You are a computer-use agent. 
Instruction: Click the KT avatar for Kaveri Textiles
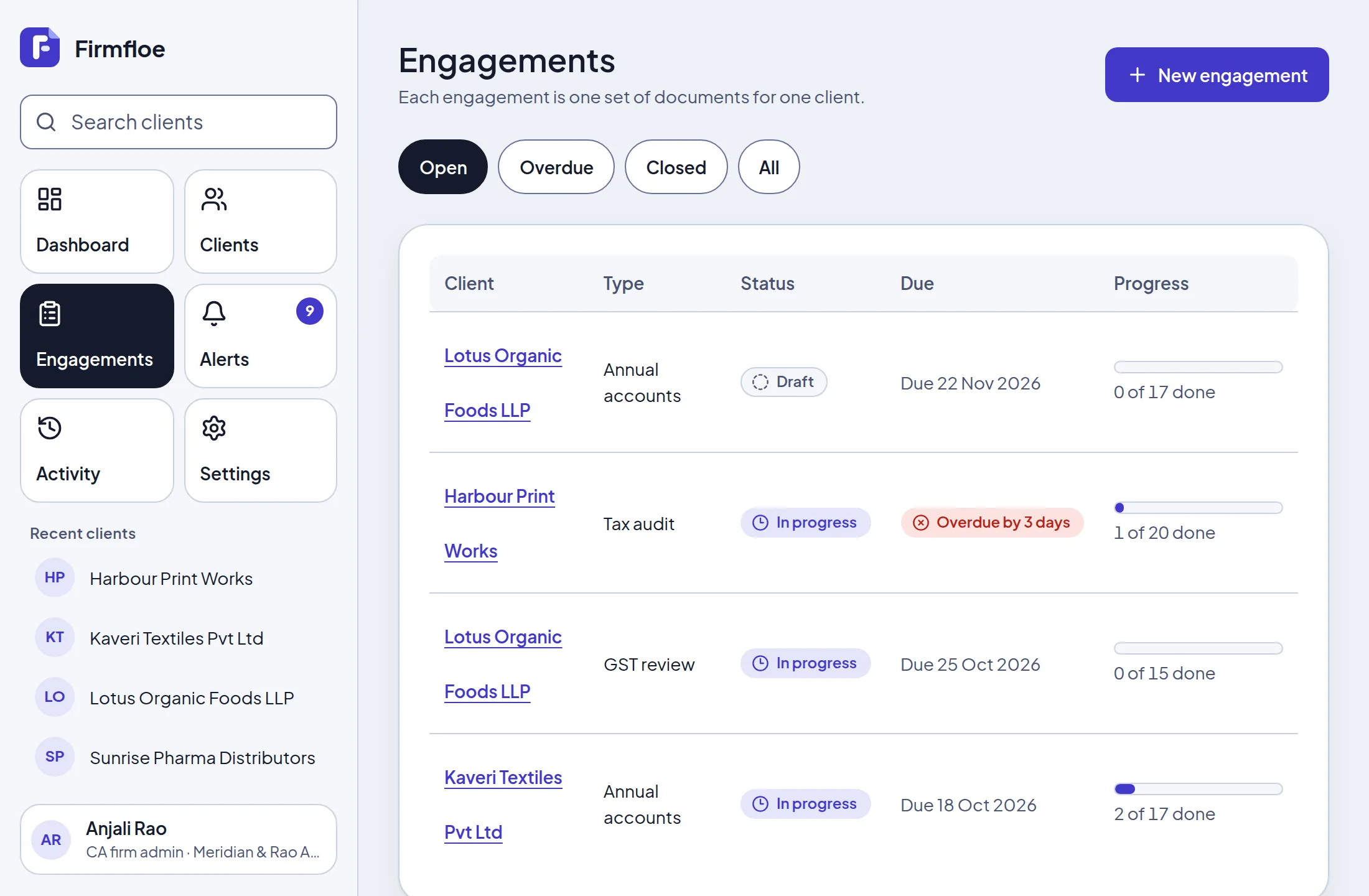point(55,637)
